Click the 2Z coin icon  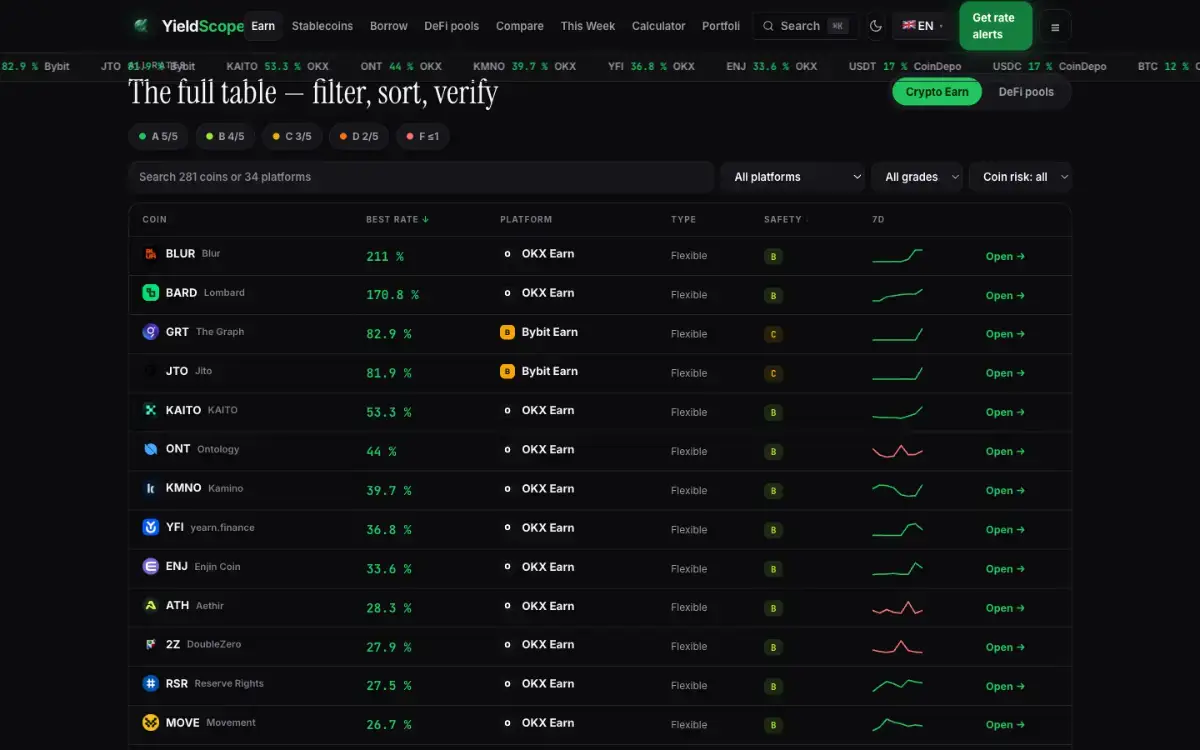pyautogui.click(x=151, y=644)
